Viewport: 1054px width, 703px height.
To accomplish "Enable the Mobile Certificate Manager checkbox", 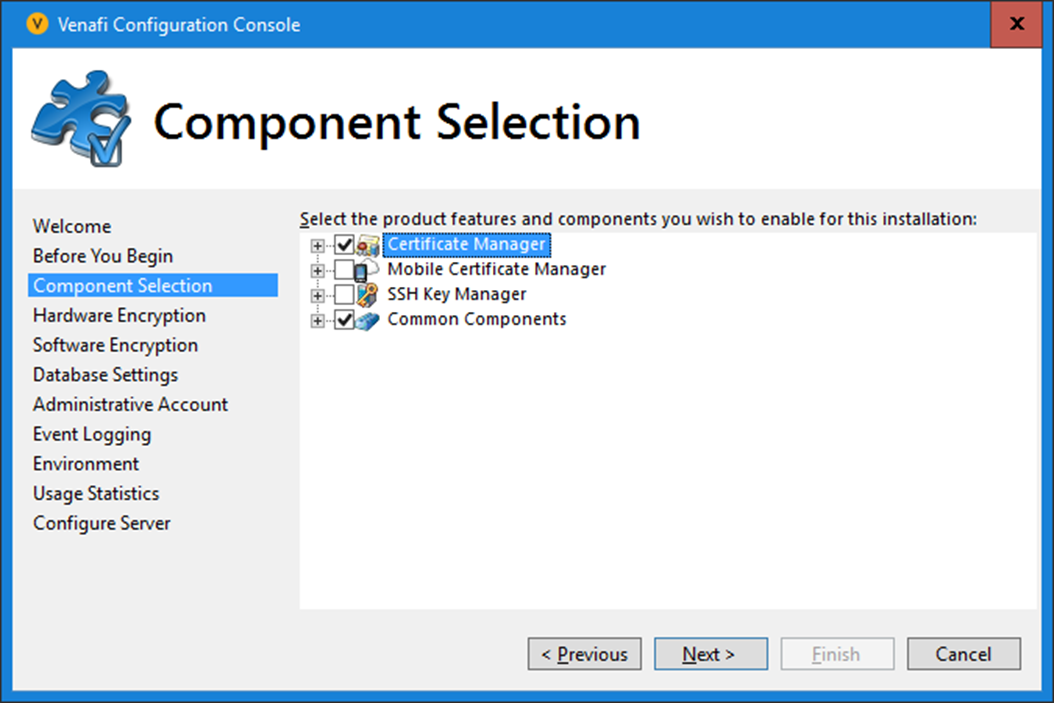I will point(345,270).
